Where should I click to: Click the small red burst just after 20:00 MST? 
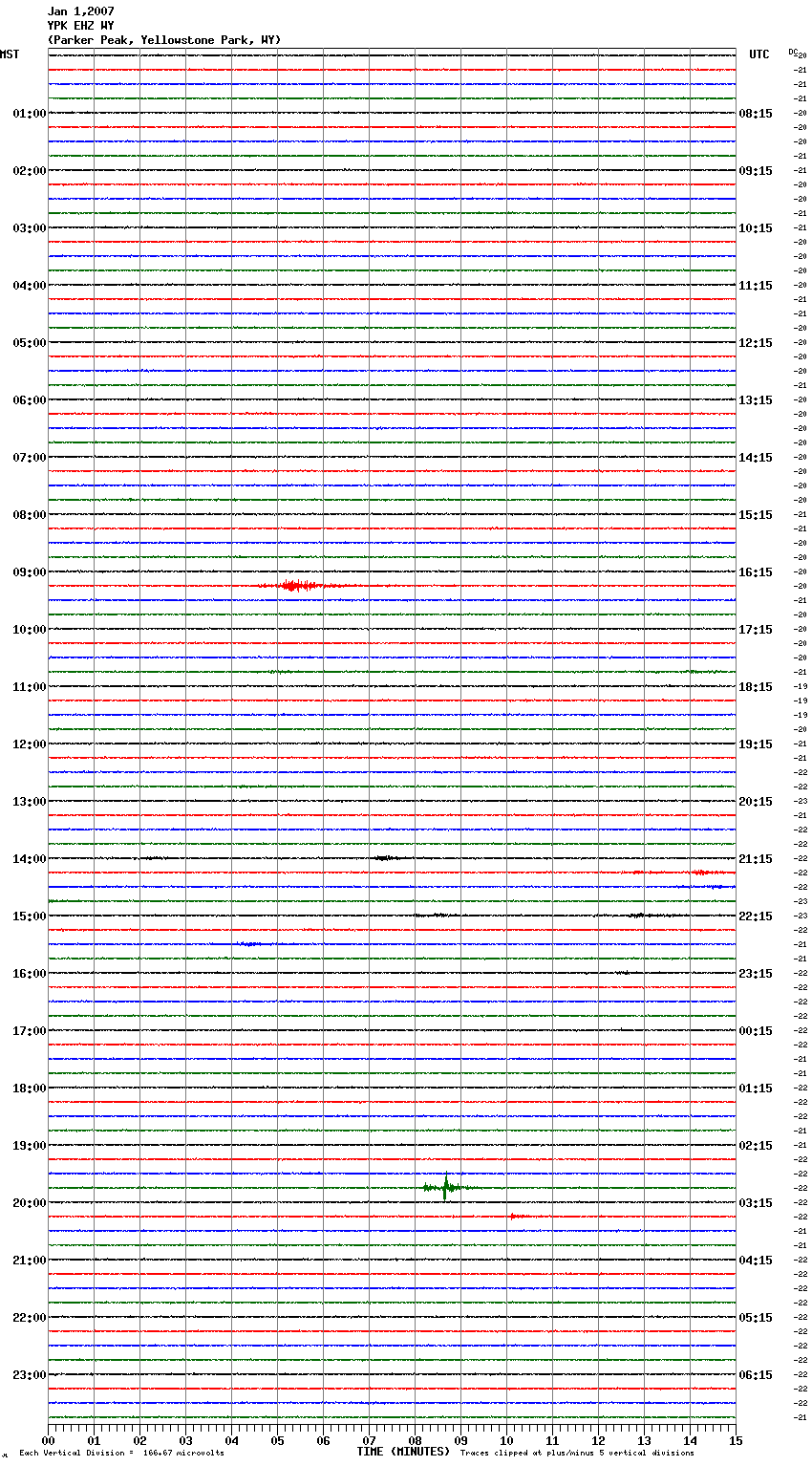517,1217
